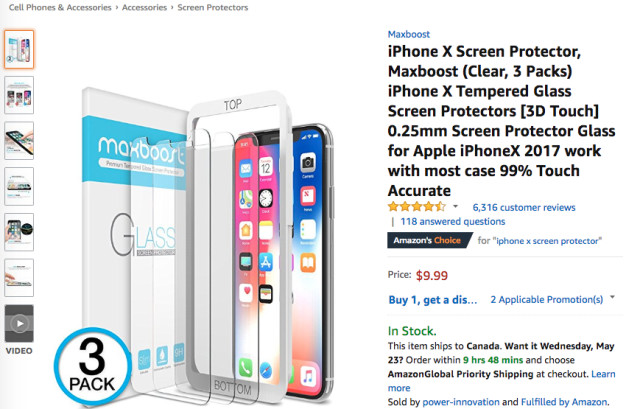Image resolution: width=640 pixels, height=409 pixels.
Task: Open the Accessories breadcrumb link
Action: (x=144, y=7)
